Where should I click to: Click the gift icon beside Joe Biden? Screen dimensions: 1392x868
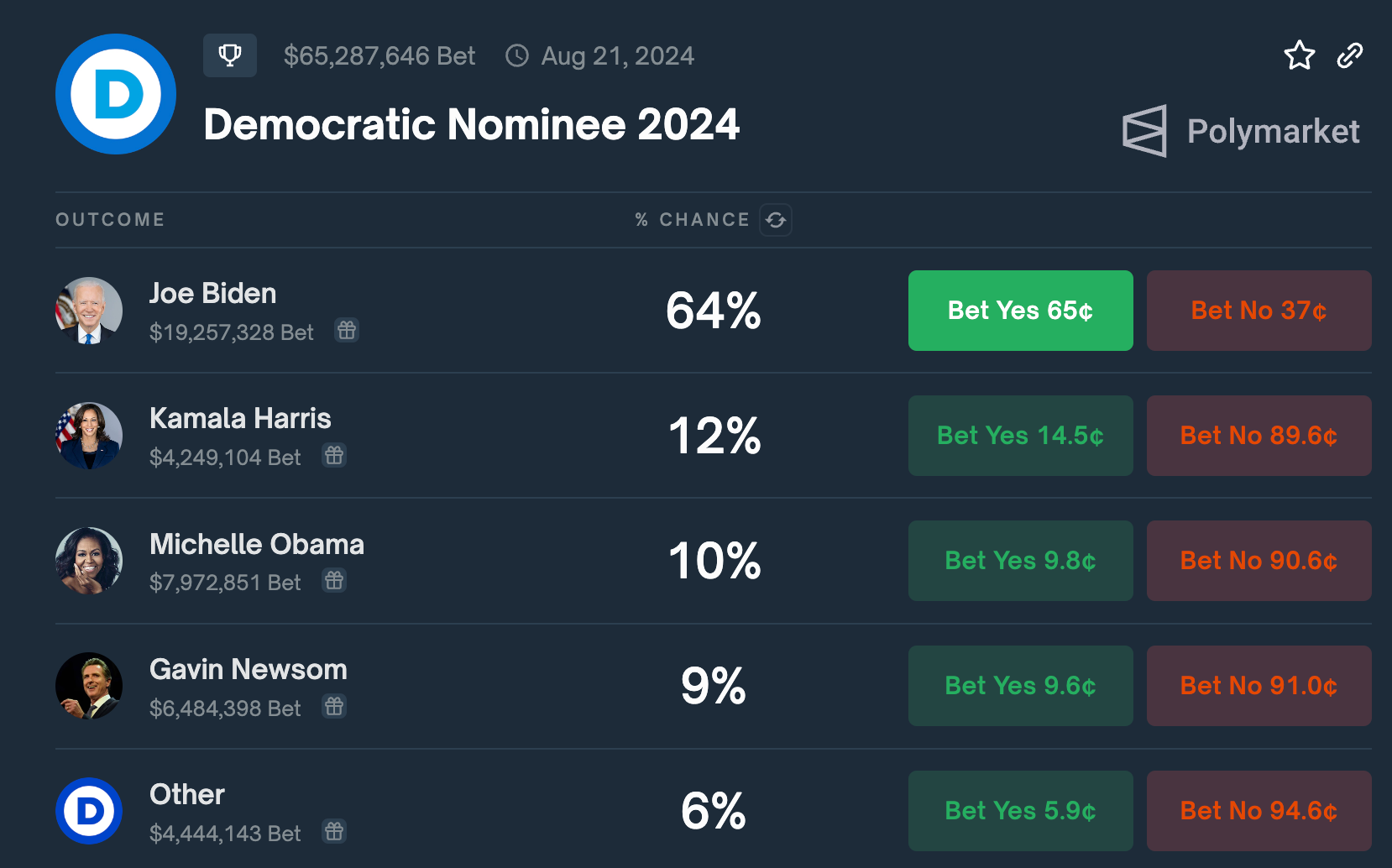point(347,331)
